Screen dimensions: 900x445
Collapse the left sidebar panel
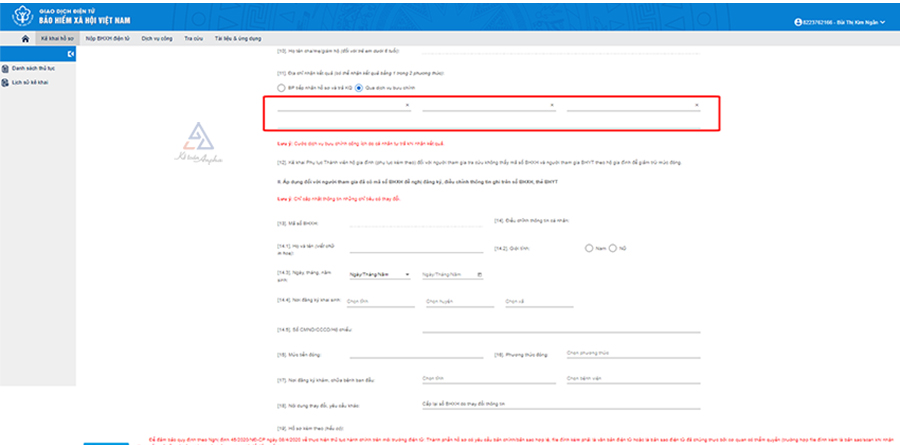[70, 53]
